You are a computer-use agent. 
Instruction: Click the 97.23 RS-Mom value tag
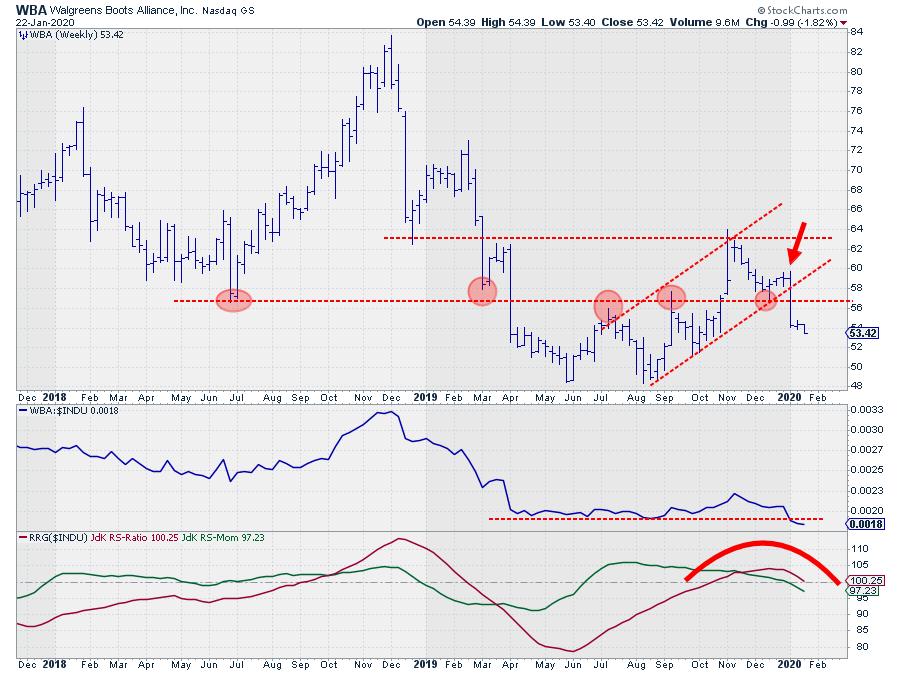862,591
